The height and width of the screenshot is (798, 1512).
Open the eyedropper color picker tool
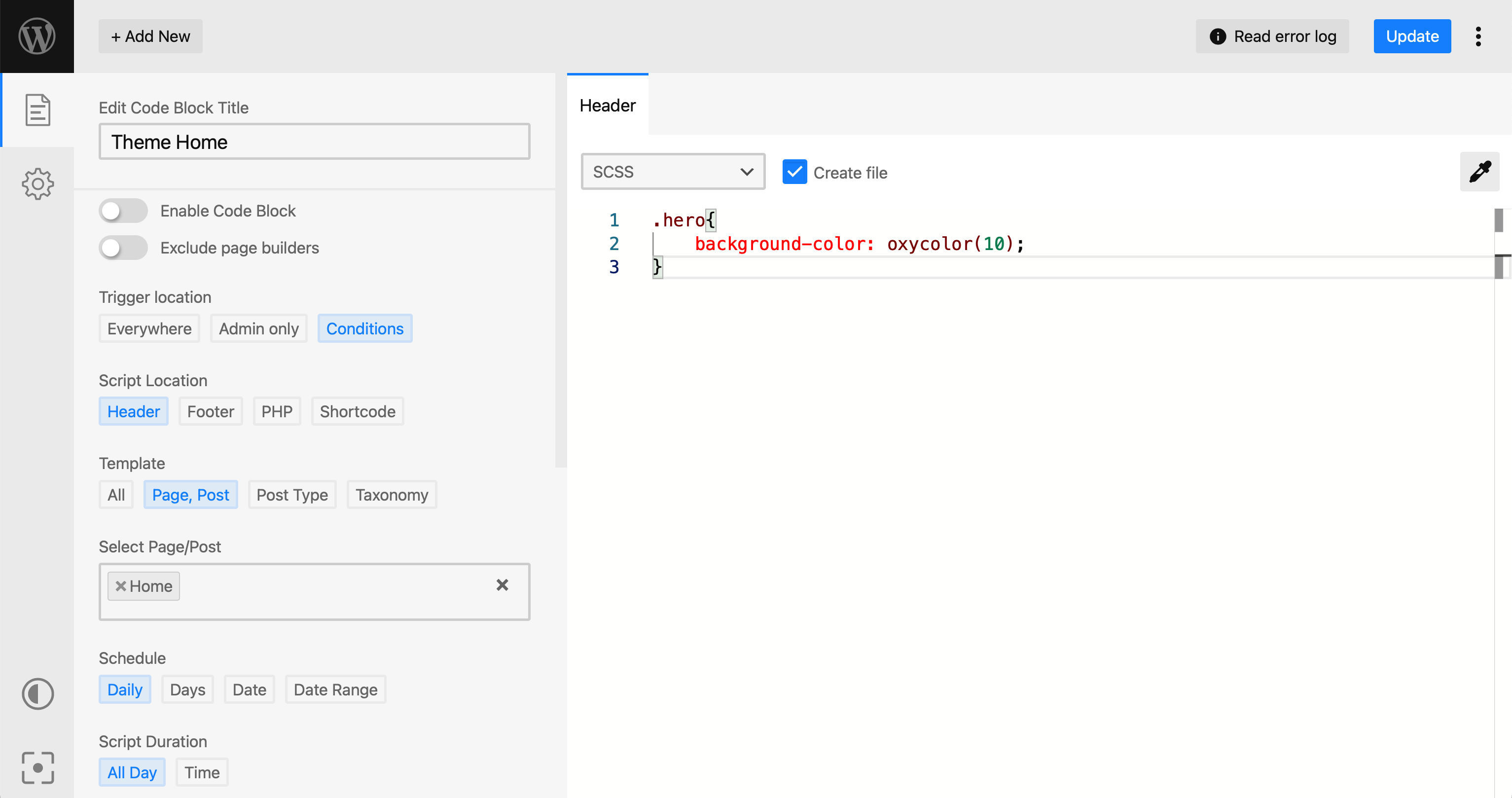click(x=1479, y=172)
